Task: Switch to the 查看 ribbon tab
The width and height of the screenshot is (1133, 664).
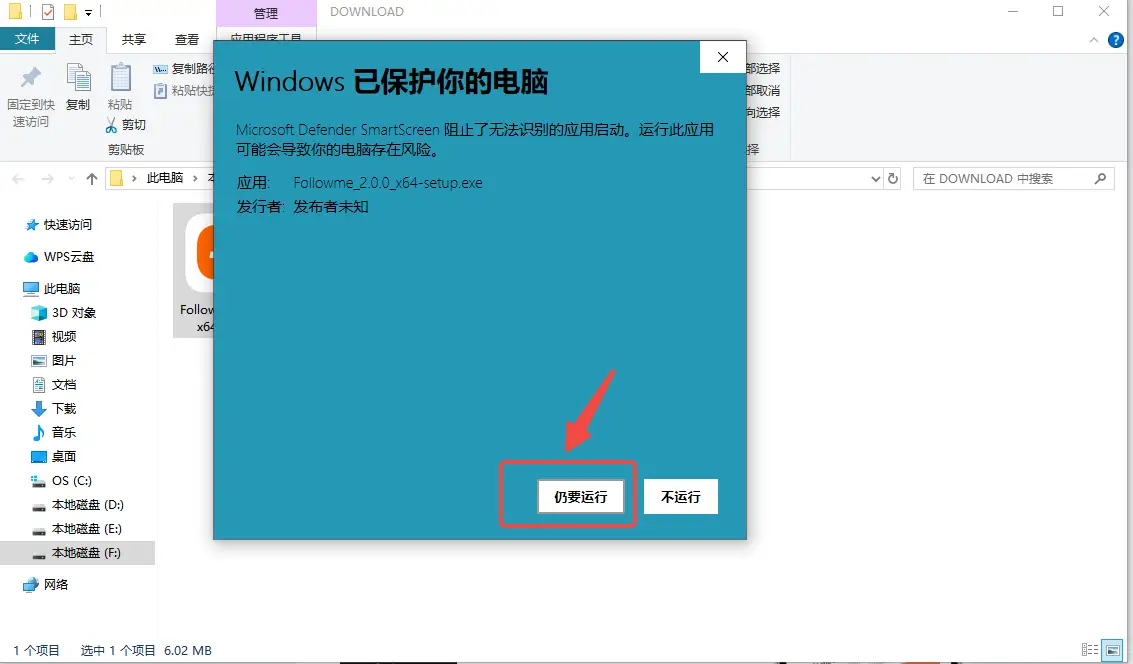Action: 186,39
